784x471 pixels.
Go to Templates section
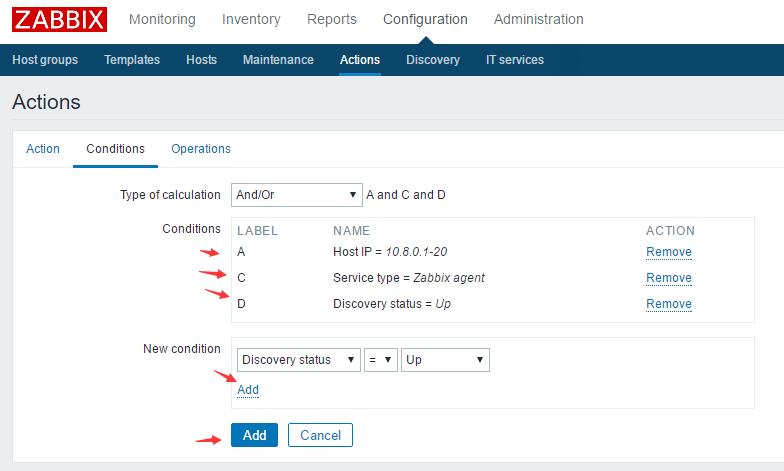(x=132, y=60)
